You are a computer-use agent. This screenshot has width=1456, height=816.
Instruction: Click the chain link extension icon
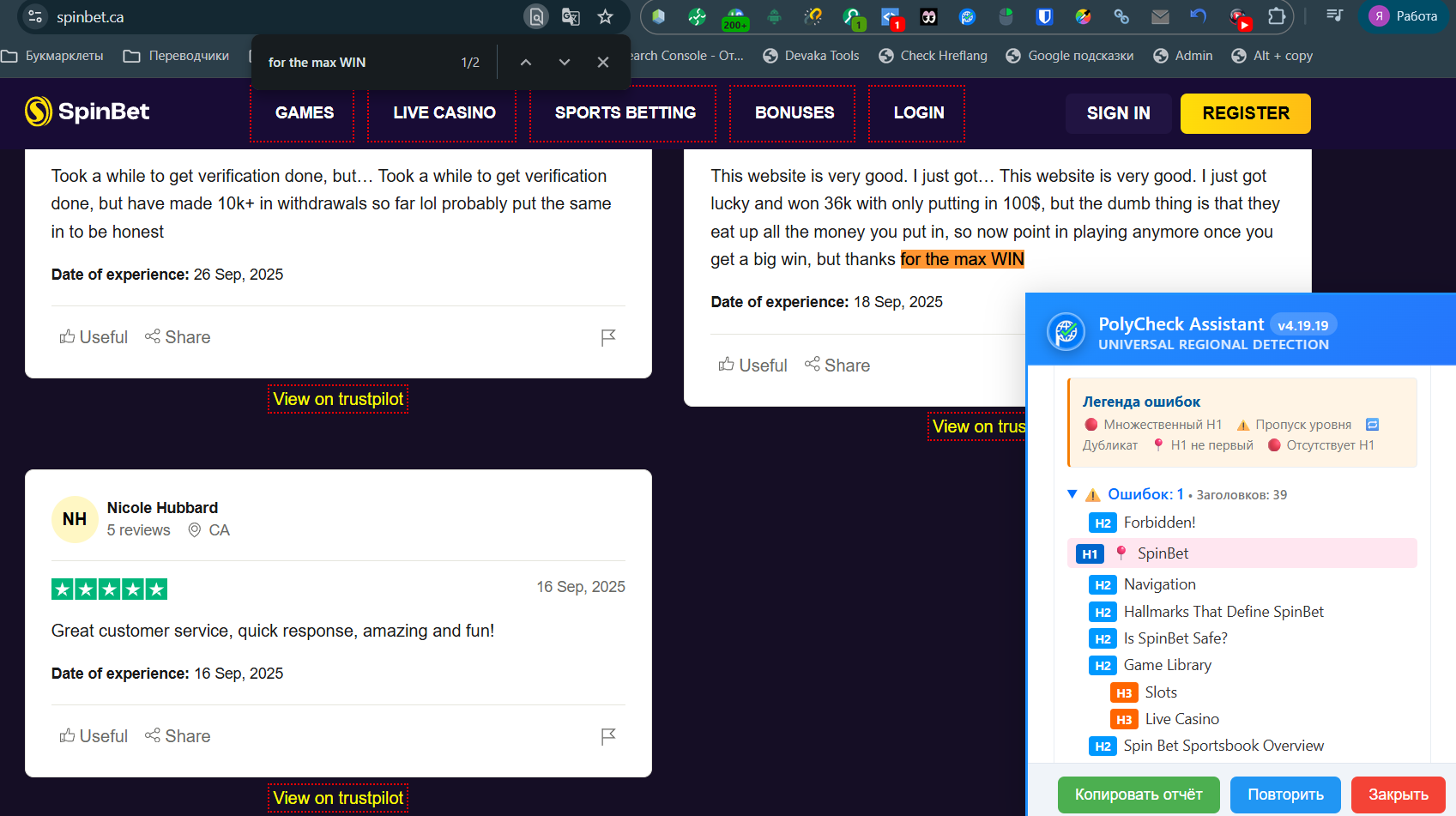[x=1121, y=16]
